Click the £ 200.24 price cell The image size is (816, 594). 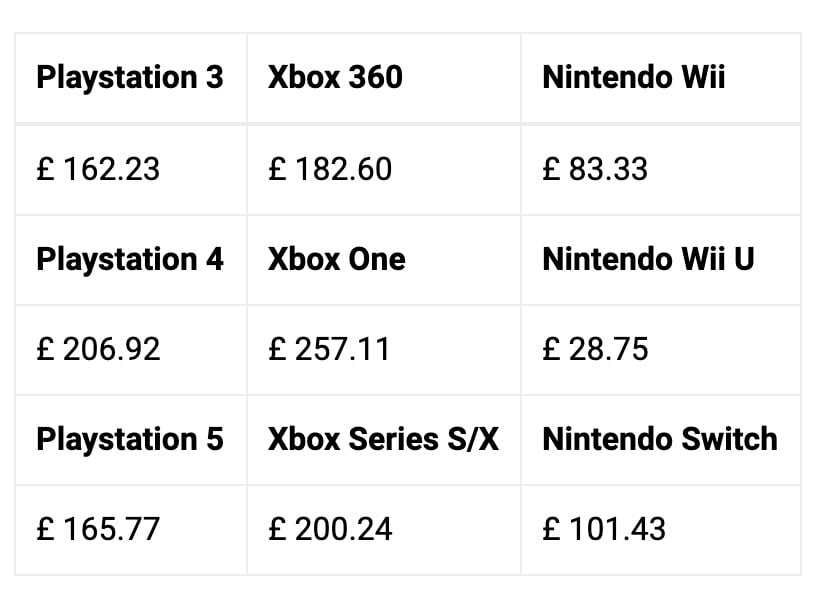330,529
